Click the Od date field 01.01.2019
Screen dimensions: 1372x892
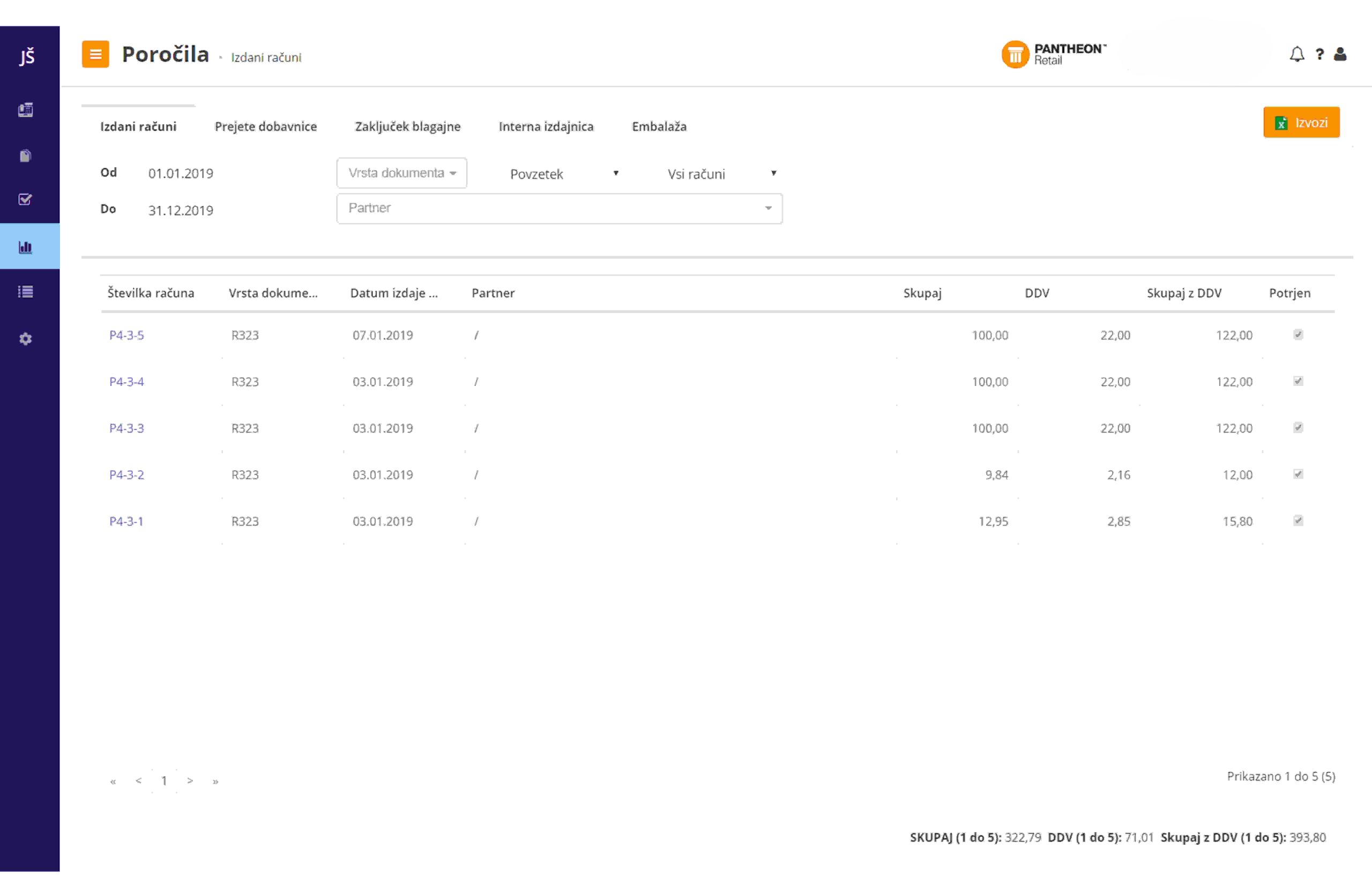click(x=181, y=174)
